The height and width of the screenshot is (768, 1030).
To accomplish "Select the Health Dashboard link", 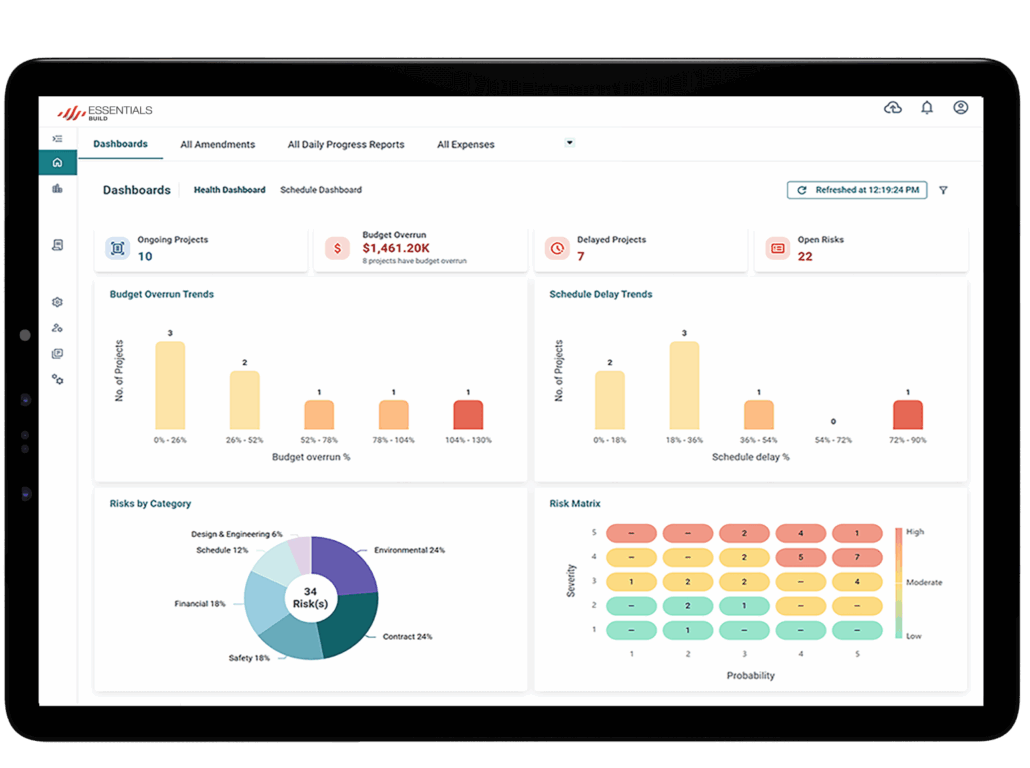I will coord(229,190).
